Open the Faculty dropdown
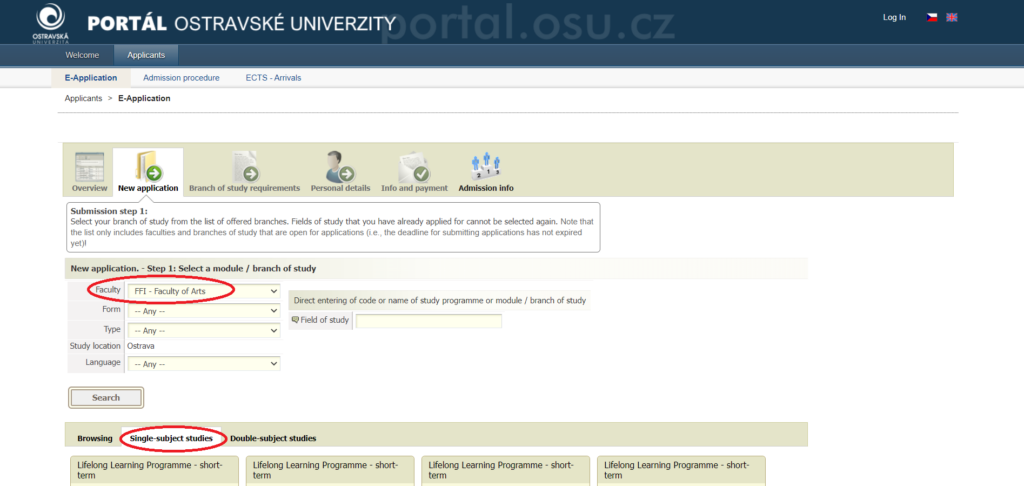This screenshot has width=1024, height=486. click(204, 291)
